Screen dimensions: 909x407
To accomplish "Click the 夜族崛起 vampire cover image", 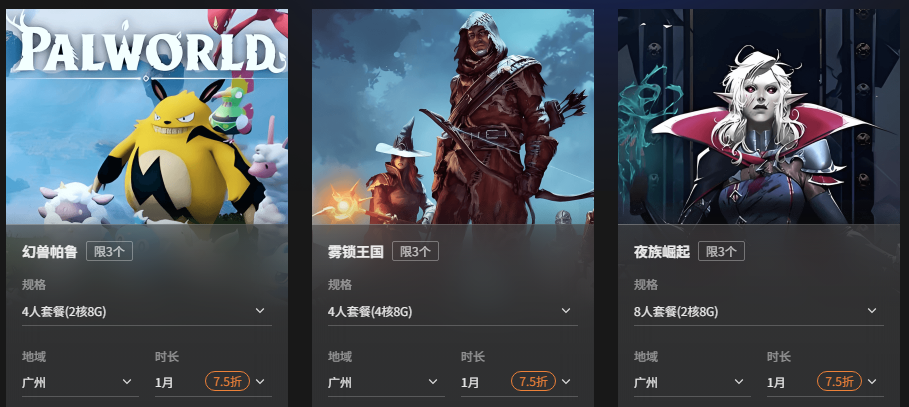I will pyautogui.click(x=759, y=117).
